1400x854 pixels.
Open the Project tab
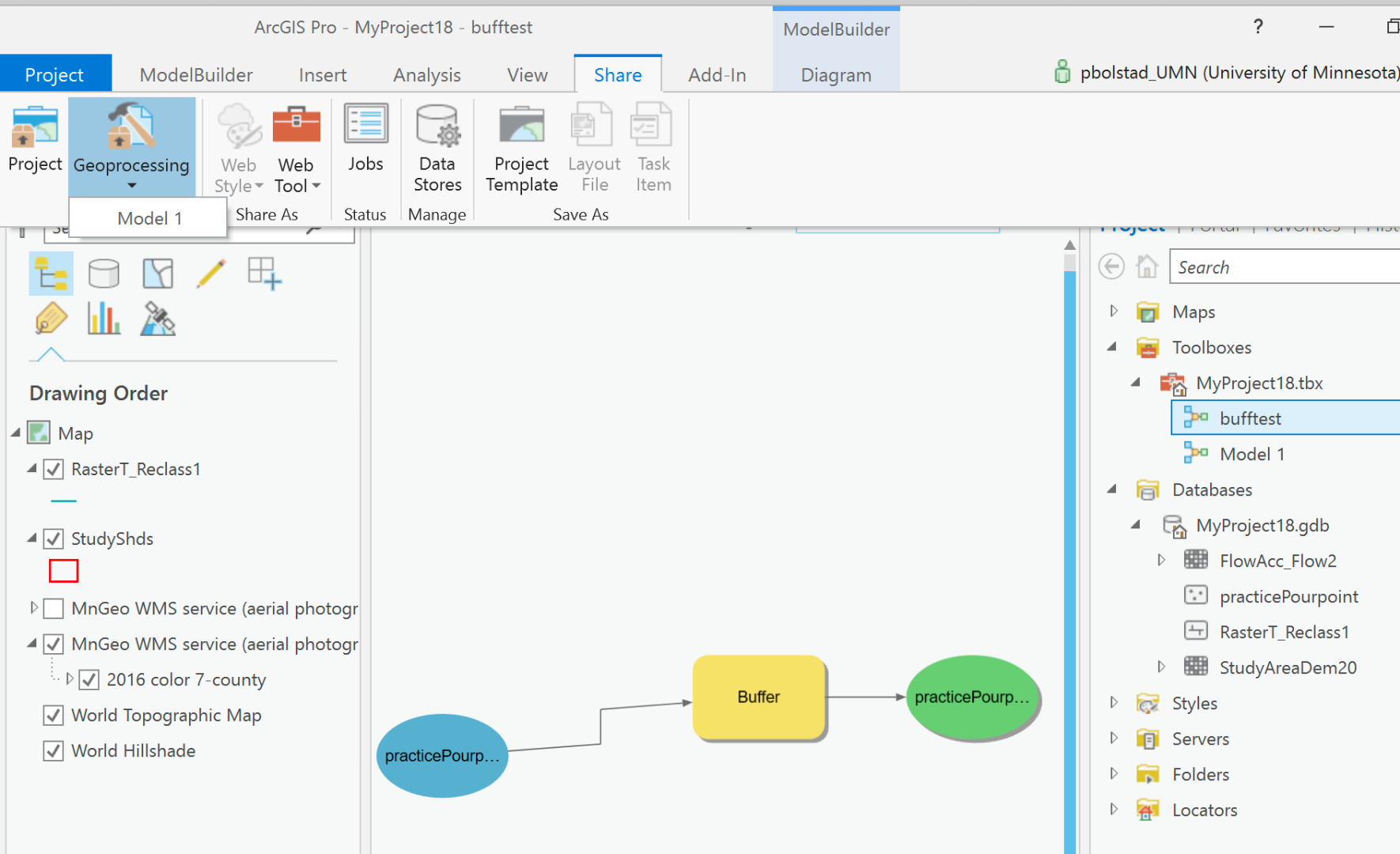55,74
